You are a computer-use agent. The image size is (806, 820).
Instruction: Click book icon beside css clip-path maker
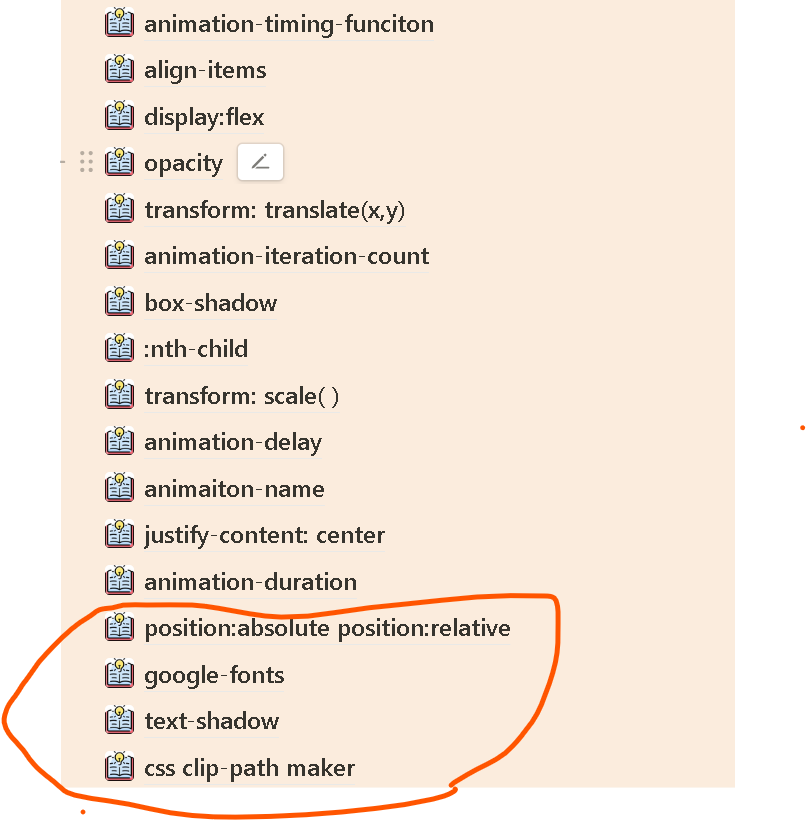tap(119, 766)
